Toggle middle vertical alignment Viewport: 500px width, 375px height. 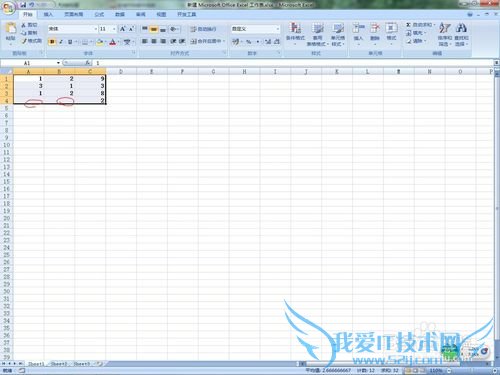[x=154, y=29]
